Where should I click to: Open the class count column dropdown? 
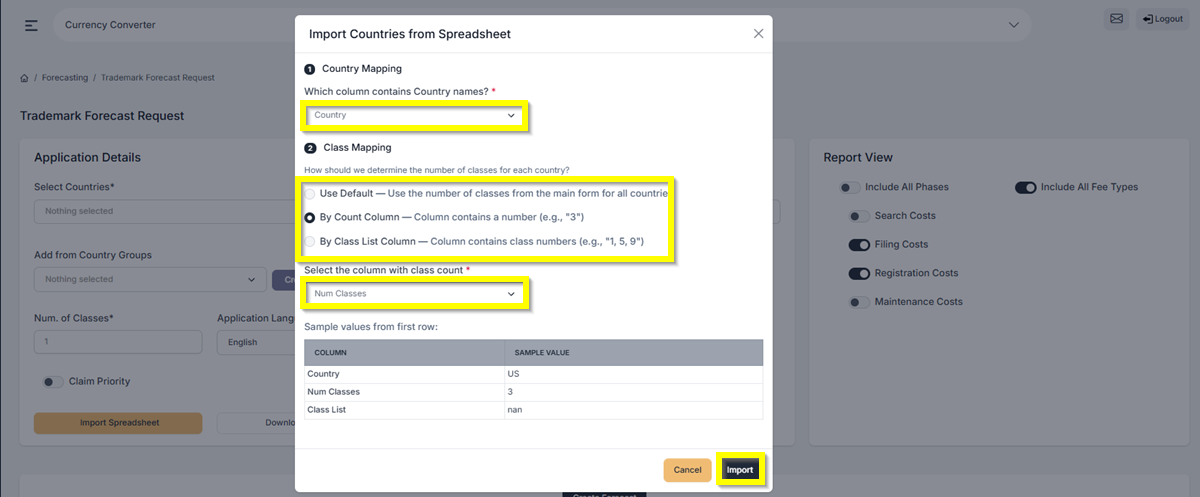click(x=415, y=294)
